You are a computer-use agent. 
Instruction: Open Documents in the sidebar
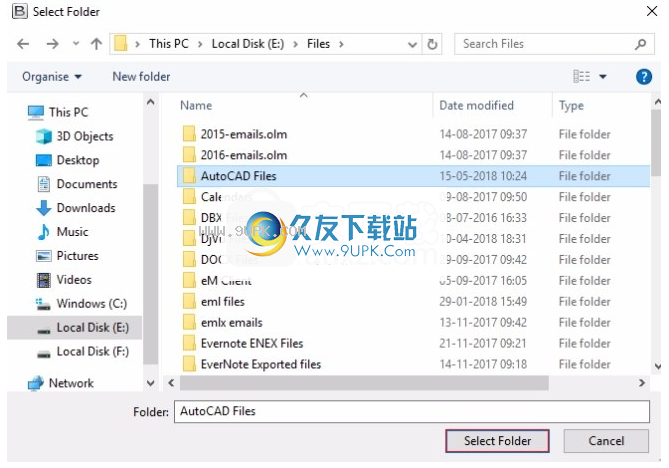(x=77, y=184)
